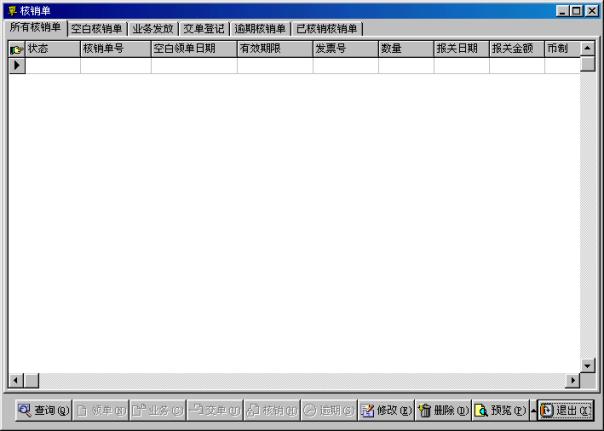Screen dimensions: 604x431
Task: Click the vertical scrollbar up arrow
Action: [x=587, y=49]
